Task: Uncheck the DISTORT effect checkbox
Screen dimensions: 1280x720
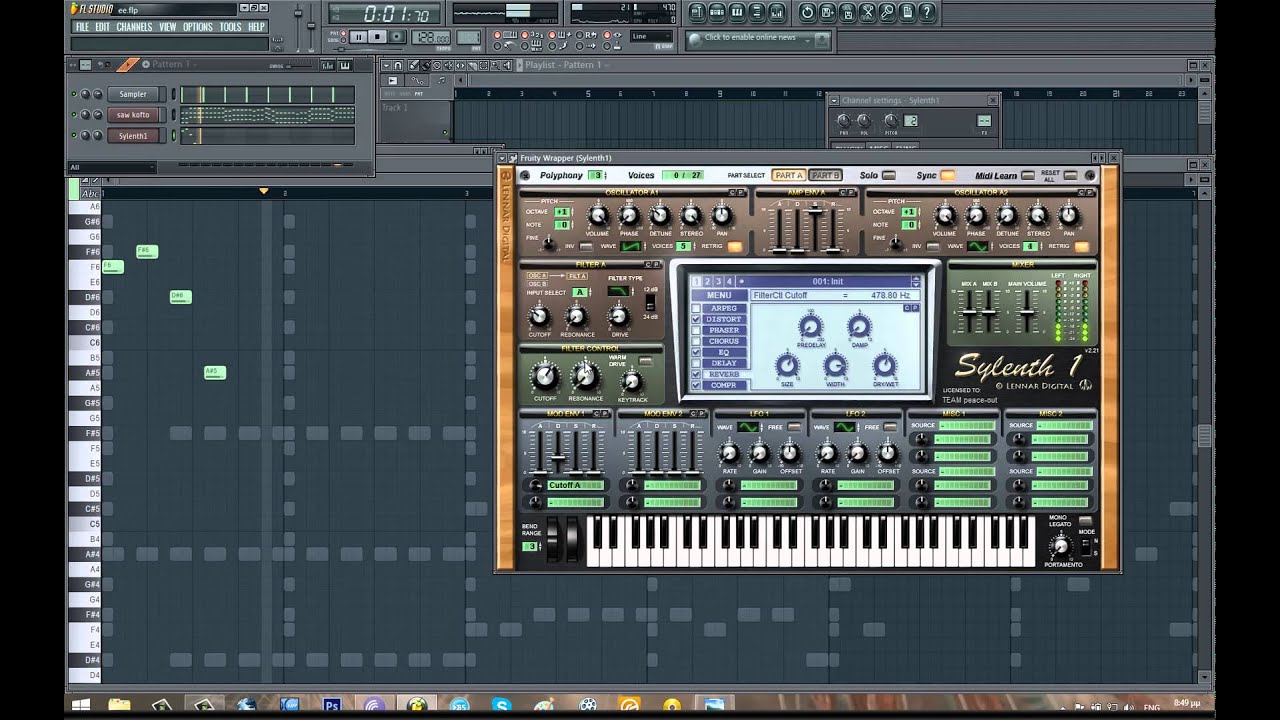Action: pos(696,319)
